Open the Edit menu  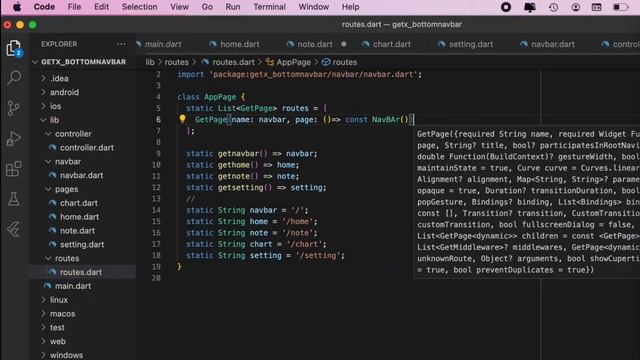pyautogui.click(x=101, y=7)
